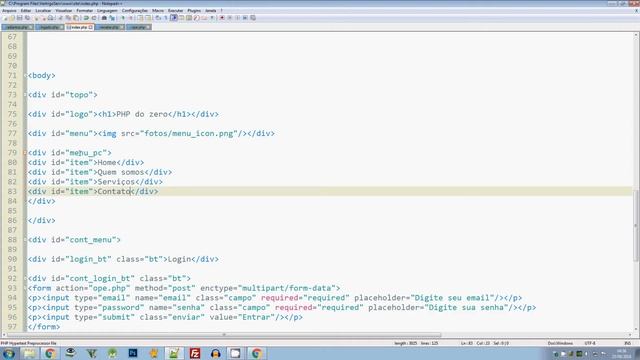640x360 pixels.
Task: Open the Localizar menu
Action: [x=43, y=11]
